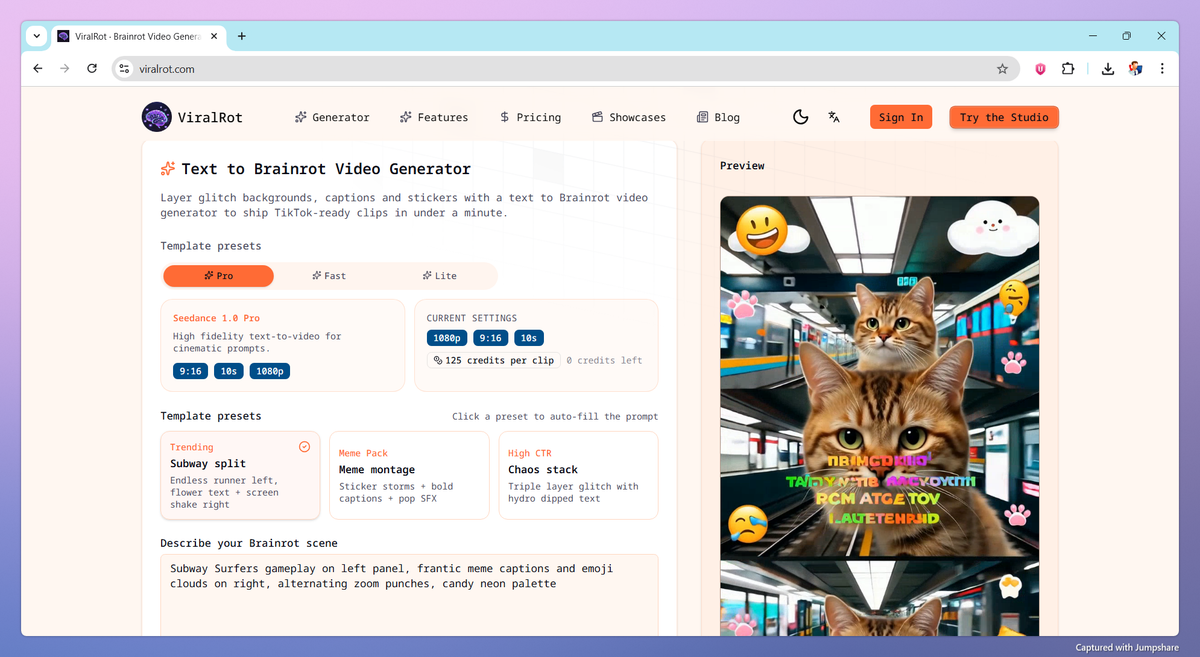Image resolution: width=1200 pixels, height=657 pixels.
Task: Select the Fast template preset
Action: (329, 275)
